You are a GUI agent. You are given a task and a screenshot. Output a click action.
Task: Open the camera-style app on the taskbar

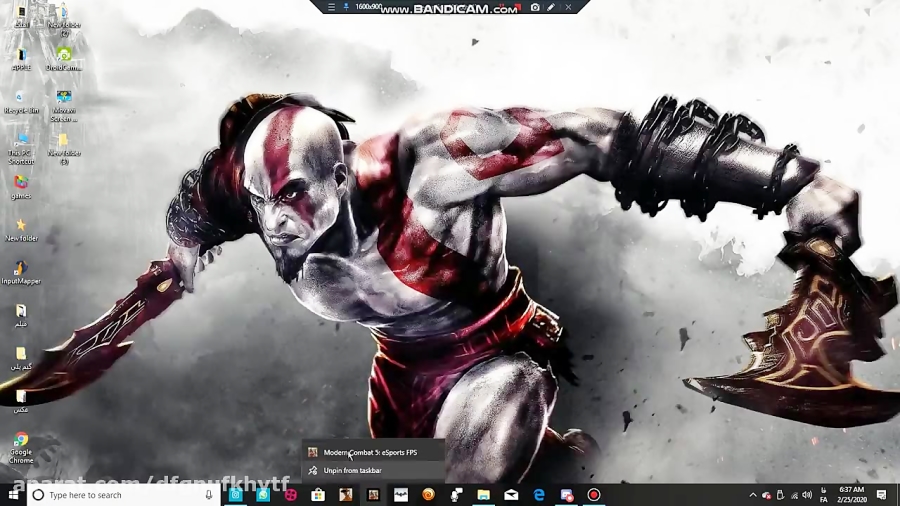pyautogui.click(x=235, y=495)
